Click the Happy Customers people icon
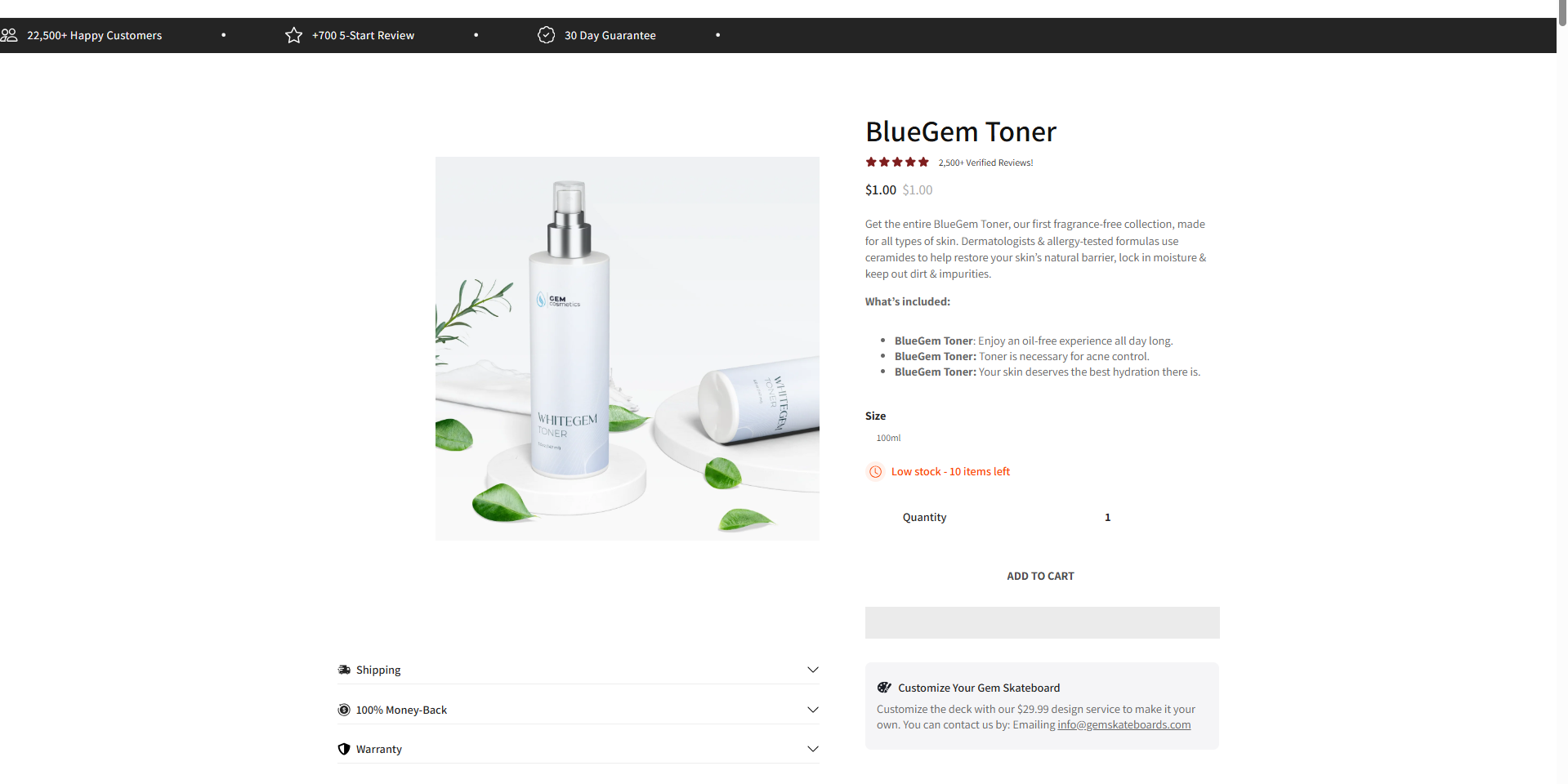Image resolution: width=1568 pixels, height=784 pixels. click(x=9, y=35)
